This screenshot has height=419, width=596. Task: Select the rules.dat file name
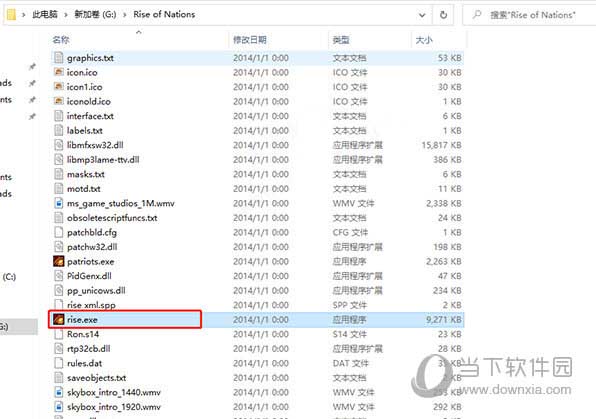tap(84, 363)
